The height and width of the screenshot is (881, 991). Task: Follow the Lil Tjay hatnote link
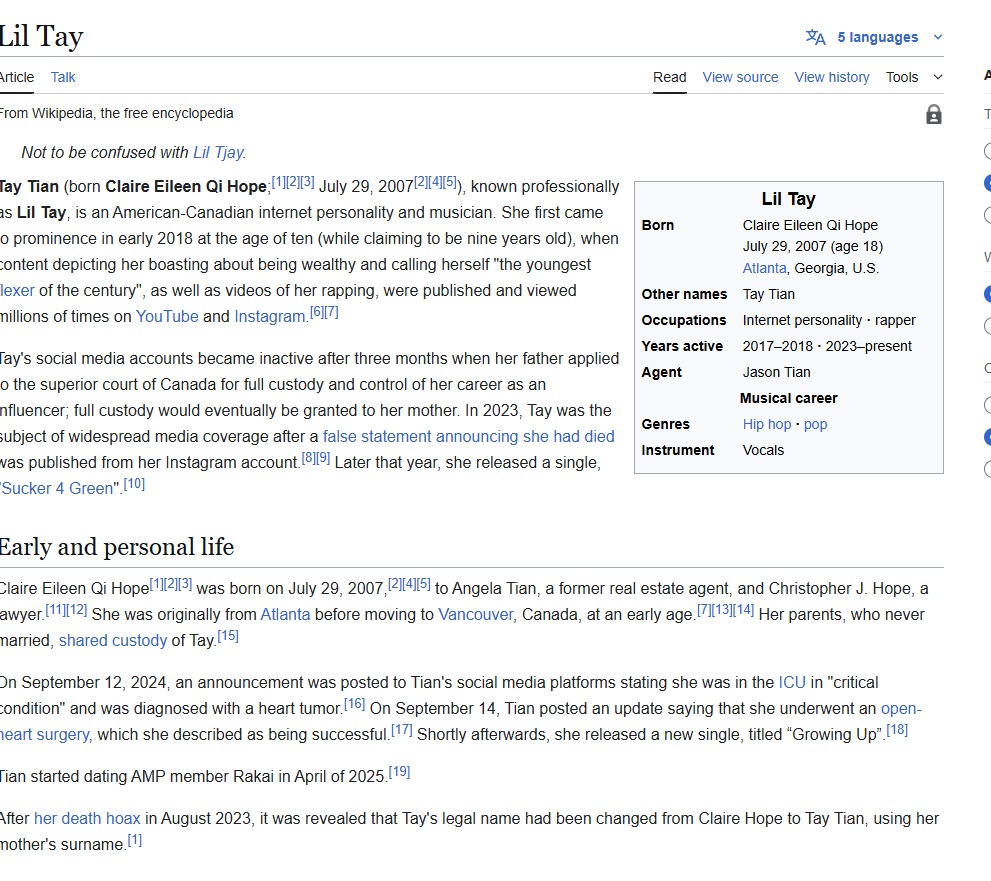218,152
